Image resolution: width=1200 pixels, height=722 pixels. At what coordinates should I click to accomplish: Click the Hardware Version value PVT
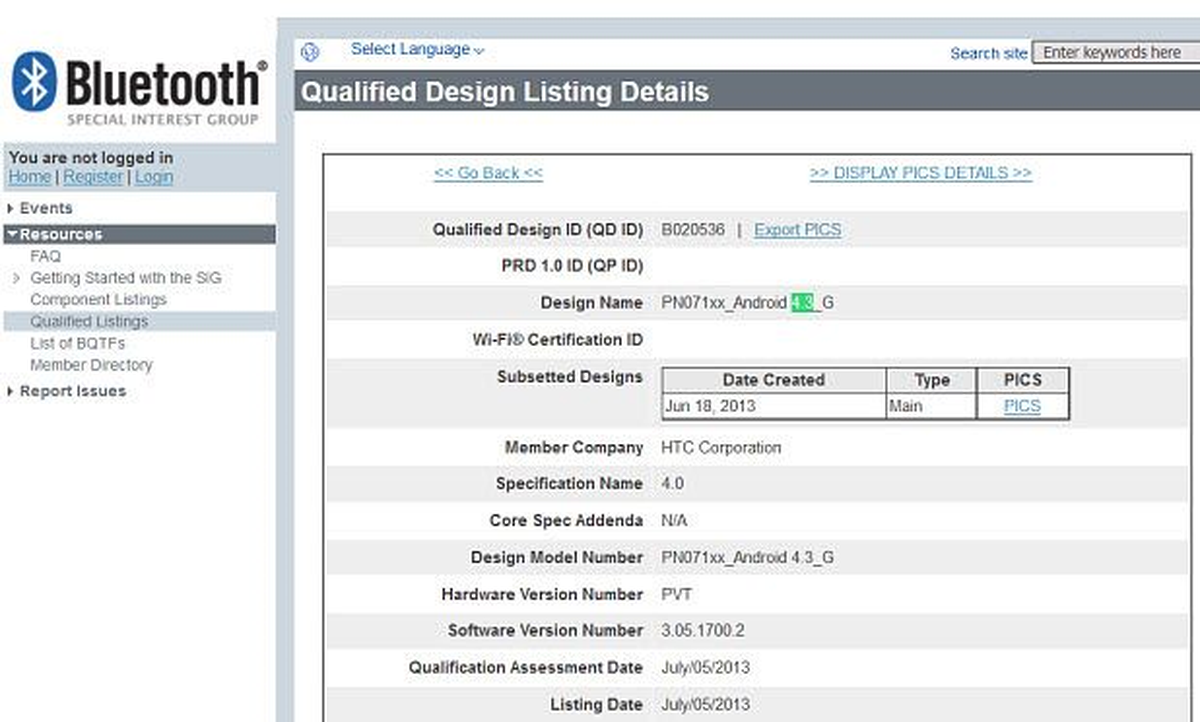pos(677,594)
